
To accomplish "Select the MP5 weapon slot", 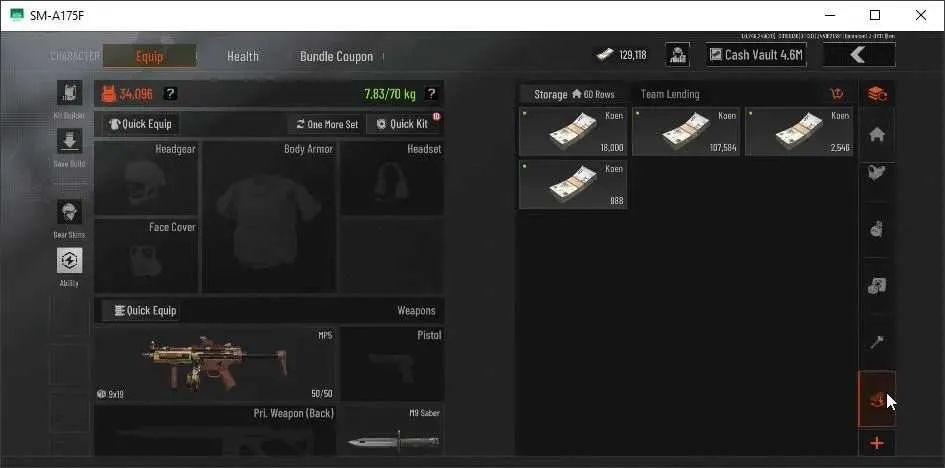I will coord(215,364).
